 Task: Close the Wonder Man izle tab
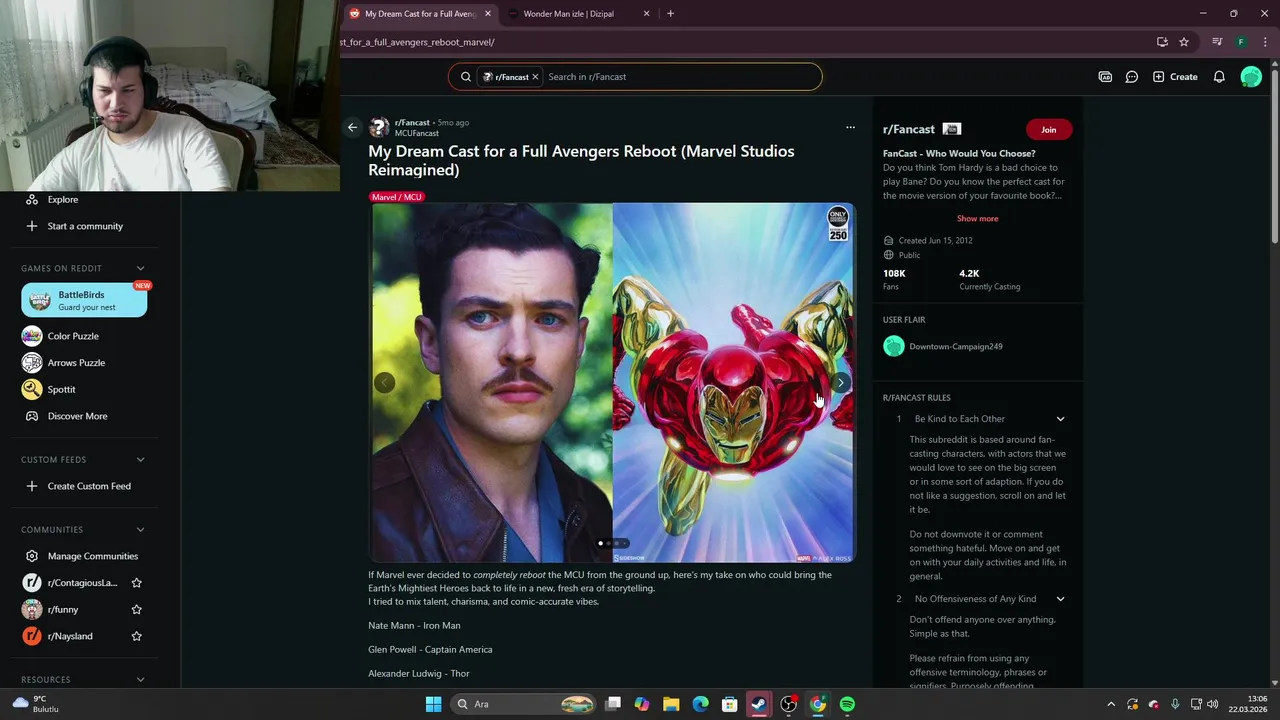point(646,14)
